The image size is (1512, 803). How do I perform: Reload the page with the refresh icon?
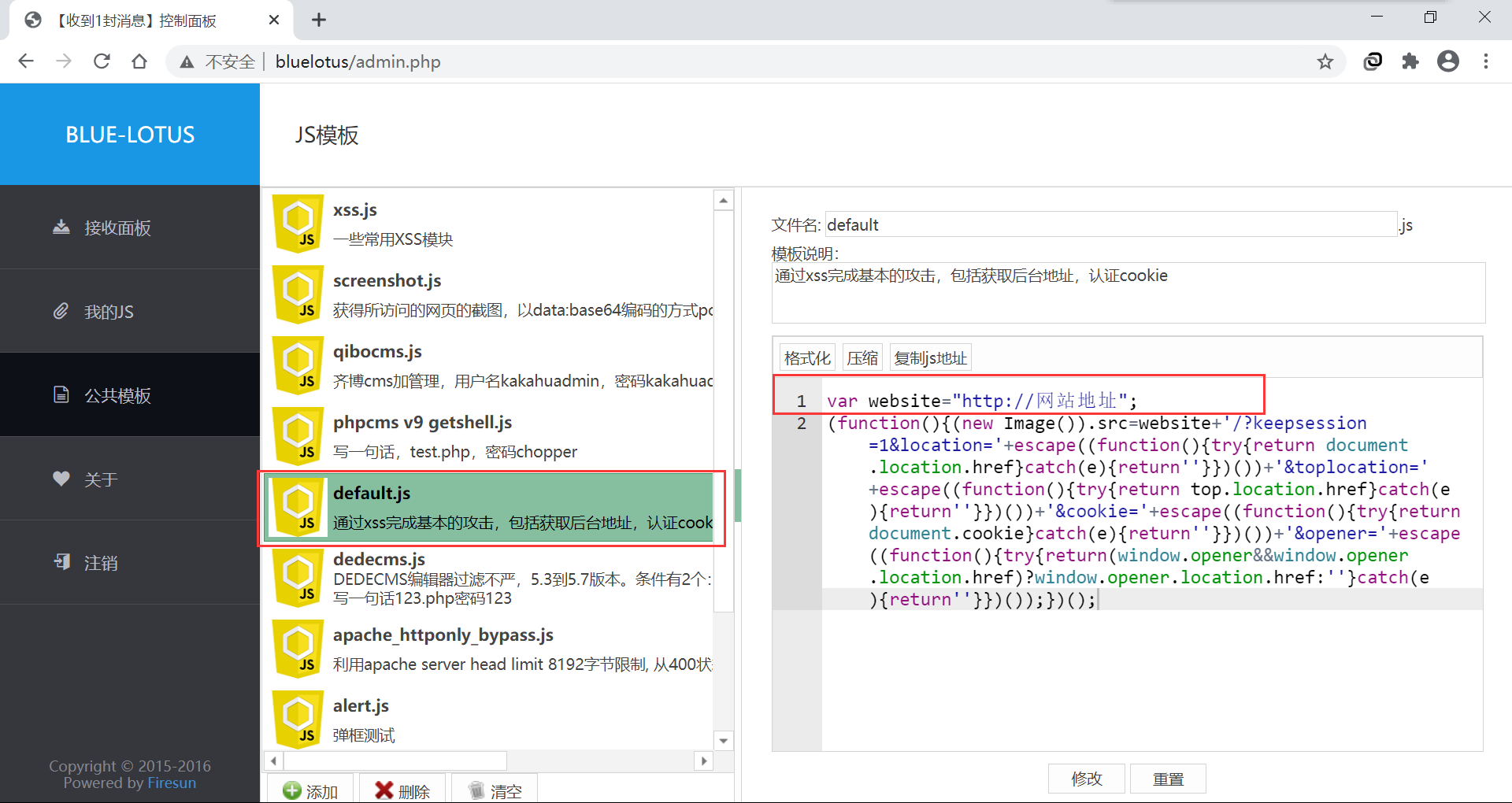[102, 61]
